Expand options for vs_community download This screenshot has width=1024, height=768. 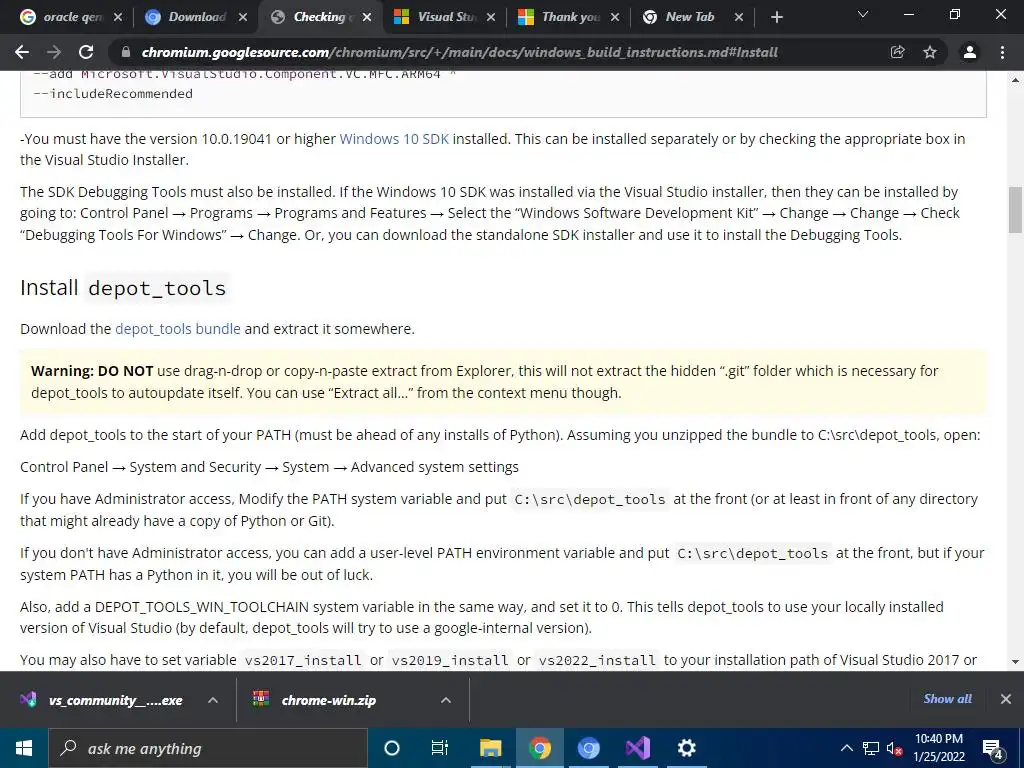(213, 700)
